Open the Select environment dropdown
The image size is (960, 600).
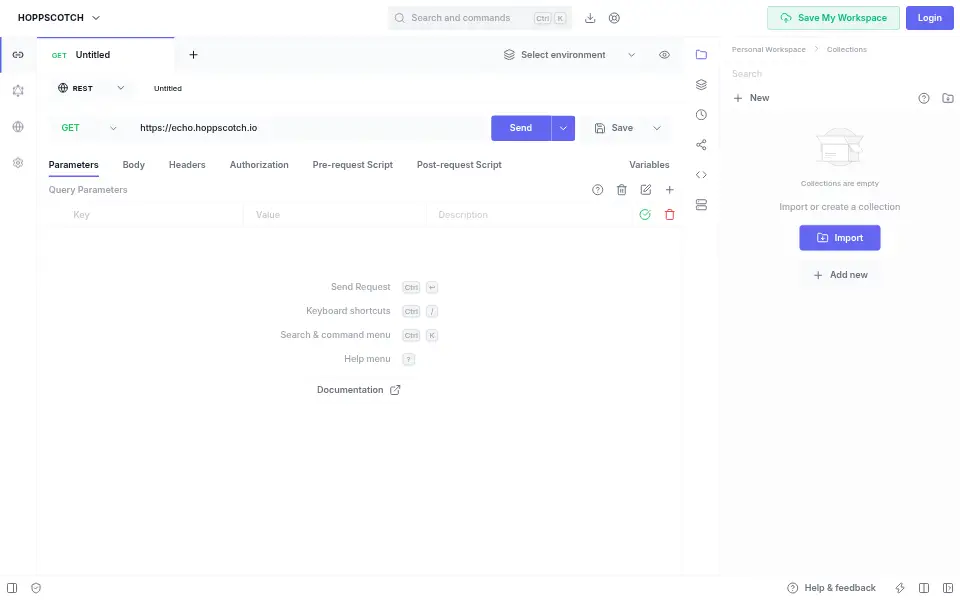click(569, 54)
